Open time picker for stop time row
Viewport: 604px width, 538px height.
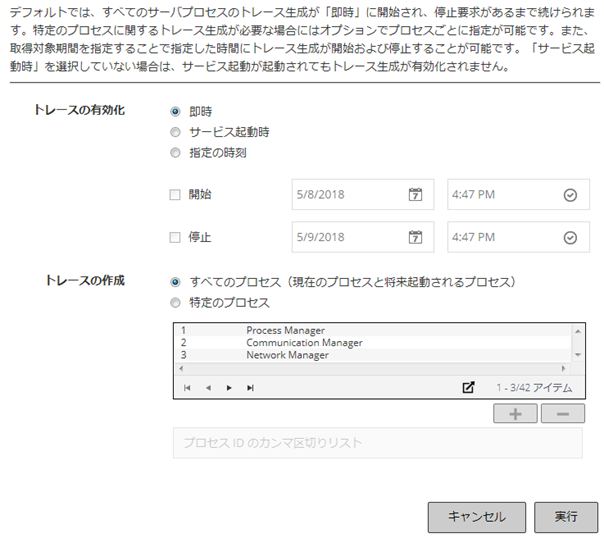pyautogui.click(x=570, y=238)
